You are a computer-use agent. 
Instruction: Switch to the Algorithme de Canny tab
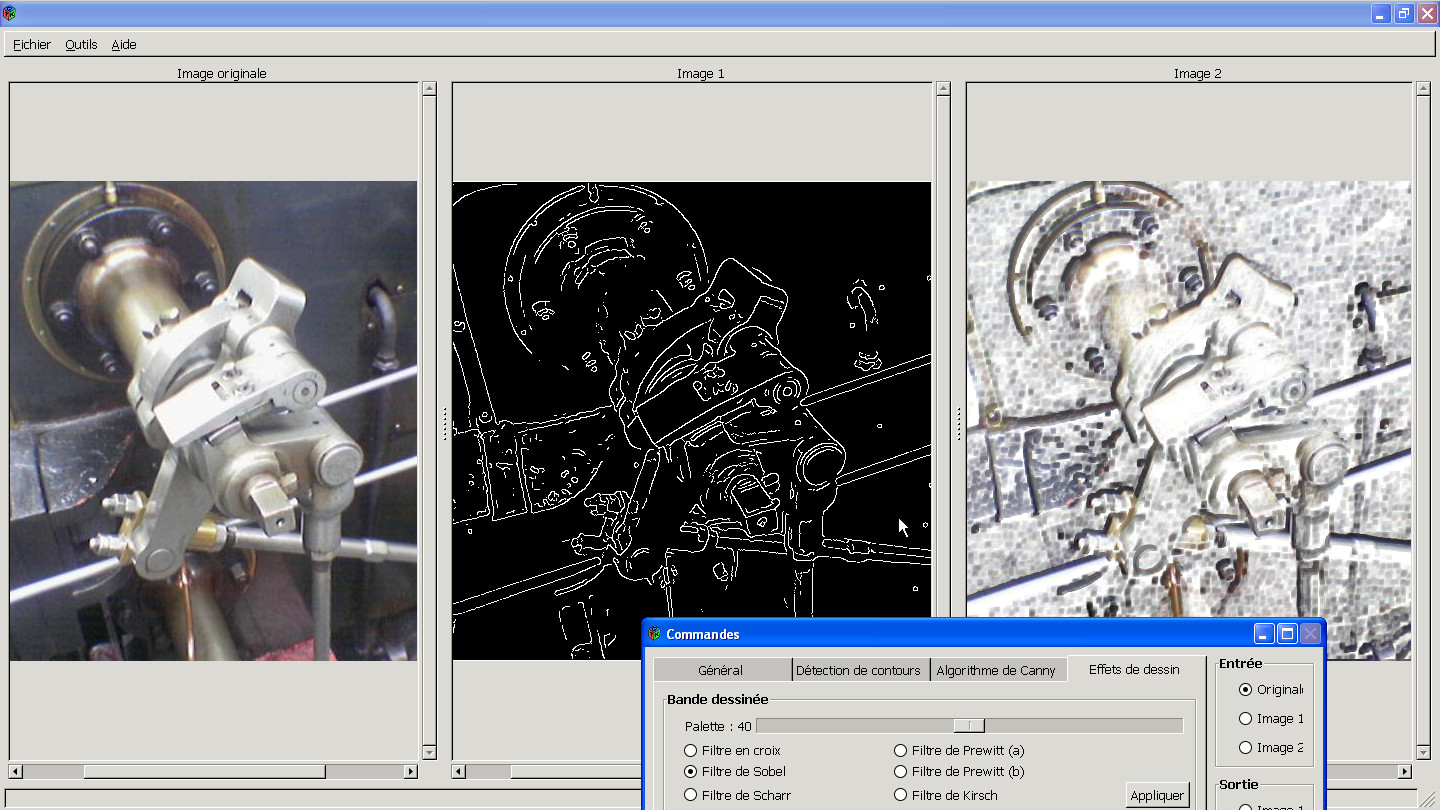[996, 670]
